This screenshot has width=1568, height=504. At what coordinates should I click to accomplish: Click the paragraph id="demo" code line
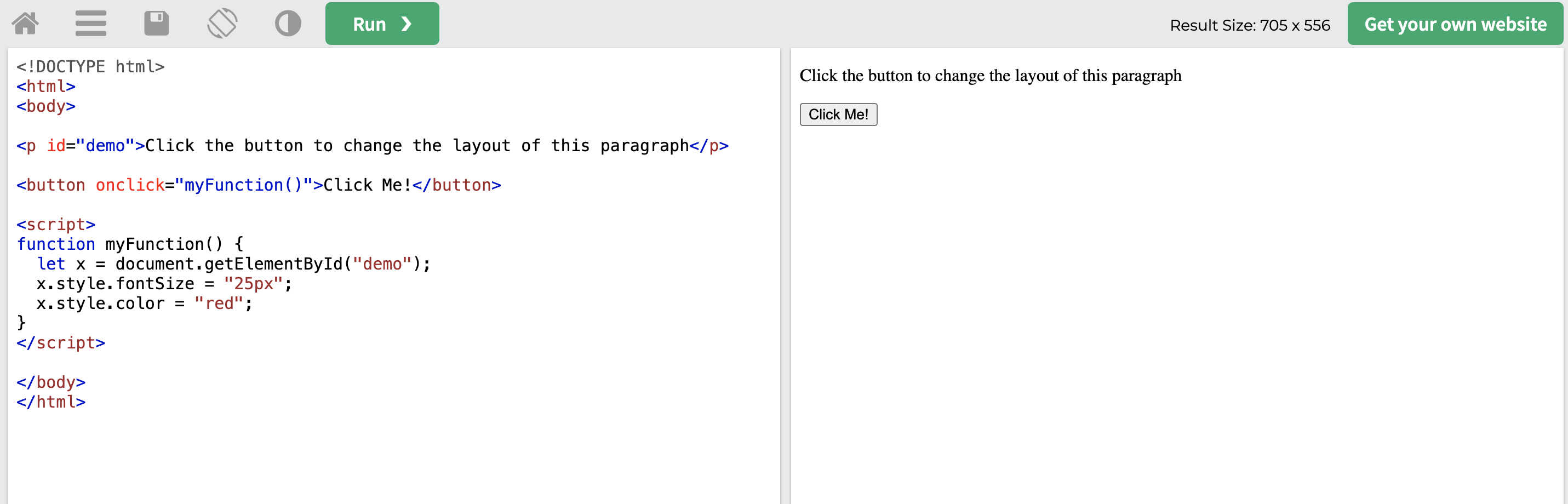point(372,146)
